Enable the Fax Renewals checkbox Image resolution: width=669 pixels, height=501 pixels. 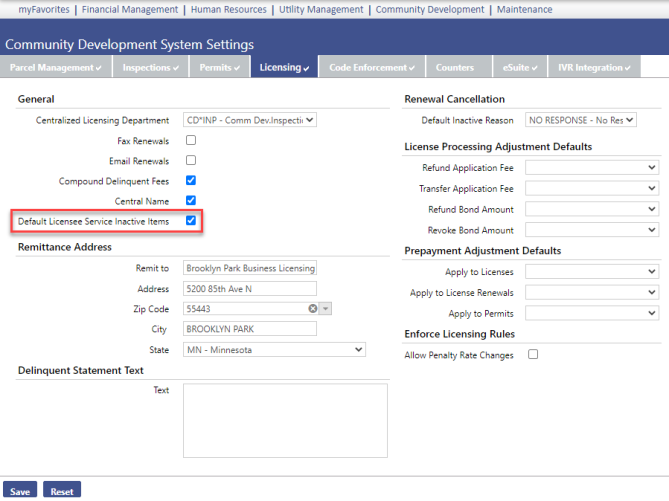click(x=191, y=141)
